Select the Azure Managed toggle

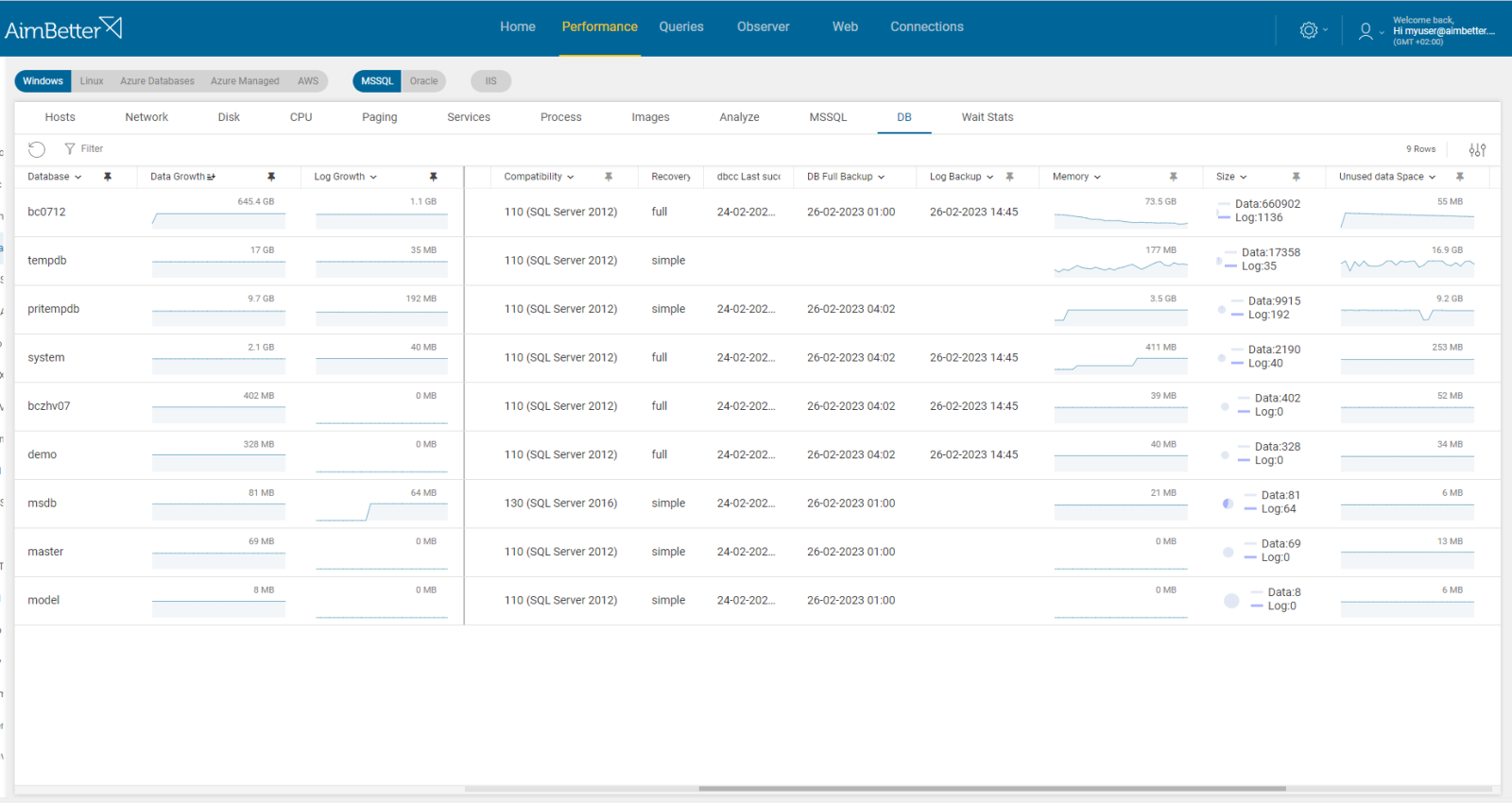(245, 81)
